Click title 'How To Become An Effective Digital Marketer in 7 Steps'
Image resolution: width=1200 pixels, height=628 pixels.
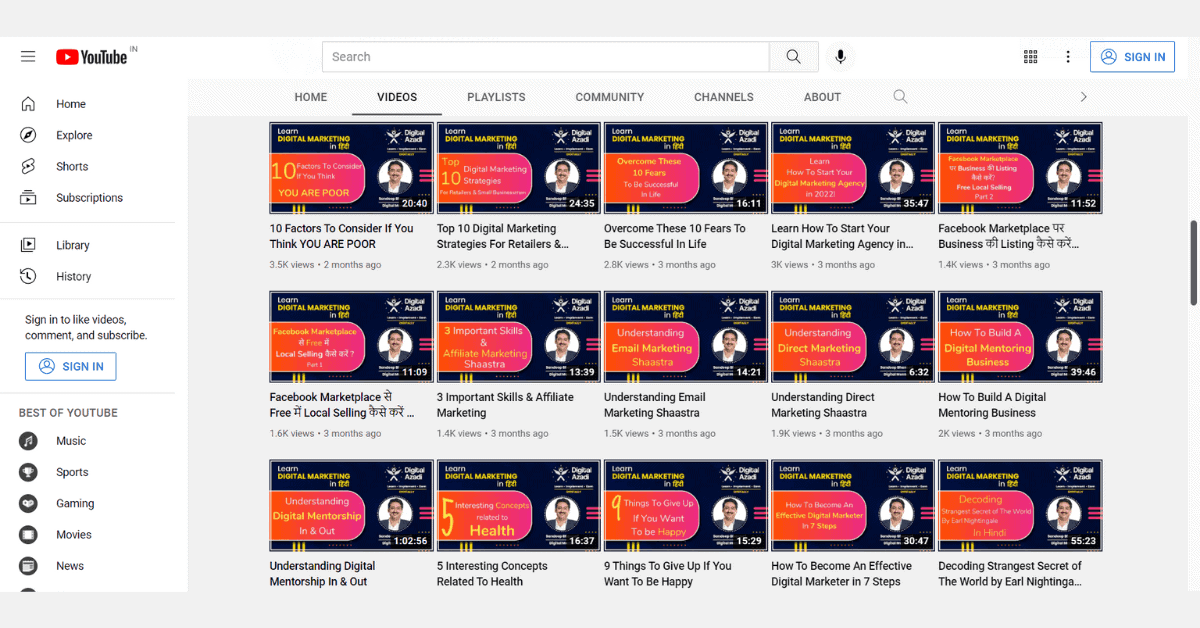pos(842,574)
